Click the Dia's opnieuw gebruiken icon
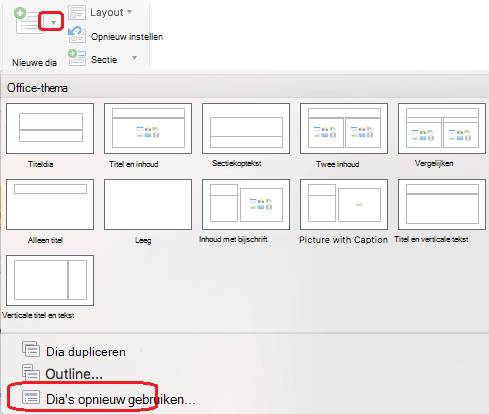The width and height of the screenshot is (489, 414). click(31, 397)
